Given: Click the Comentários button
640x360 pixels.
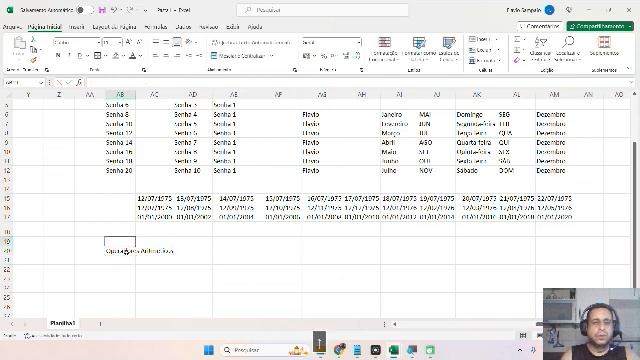Looking at the screenshot, I should click(x=540, y=26).
